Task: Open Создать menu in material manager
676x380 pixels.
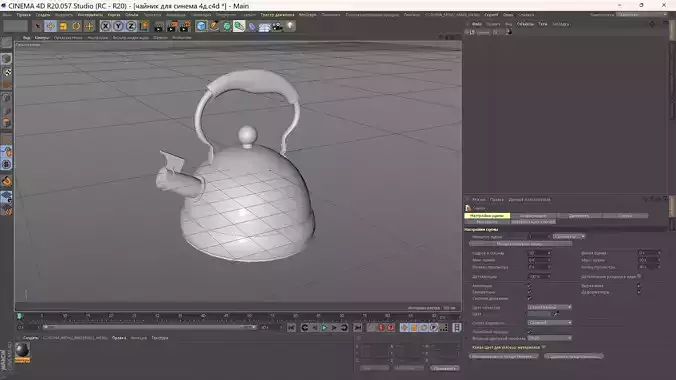Action: tap(30, 338)
